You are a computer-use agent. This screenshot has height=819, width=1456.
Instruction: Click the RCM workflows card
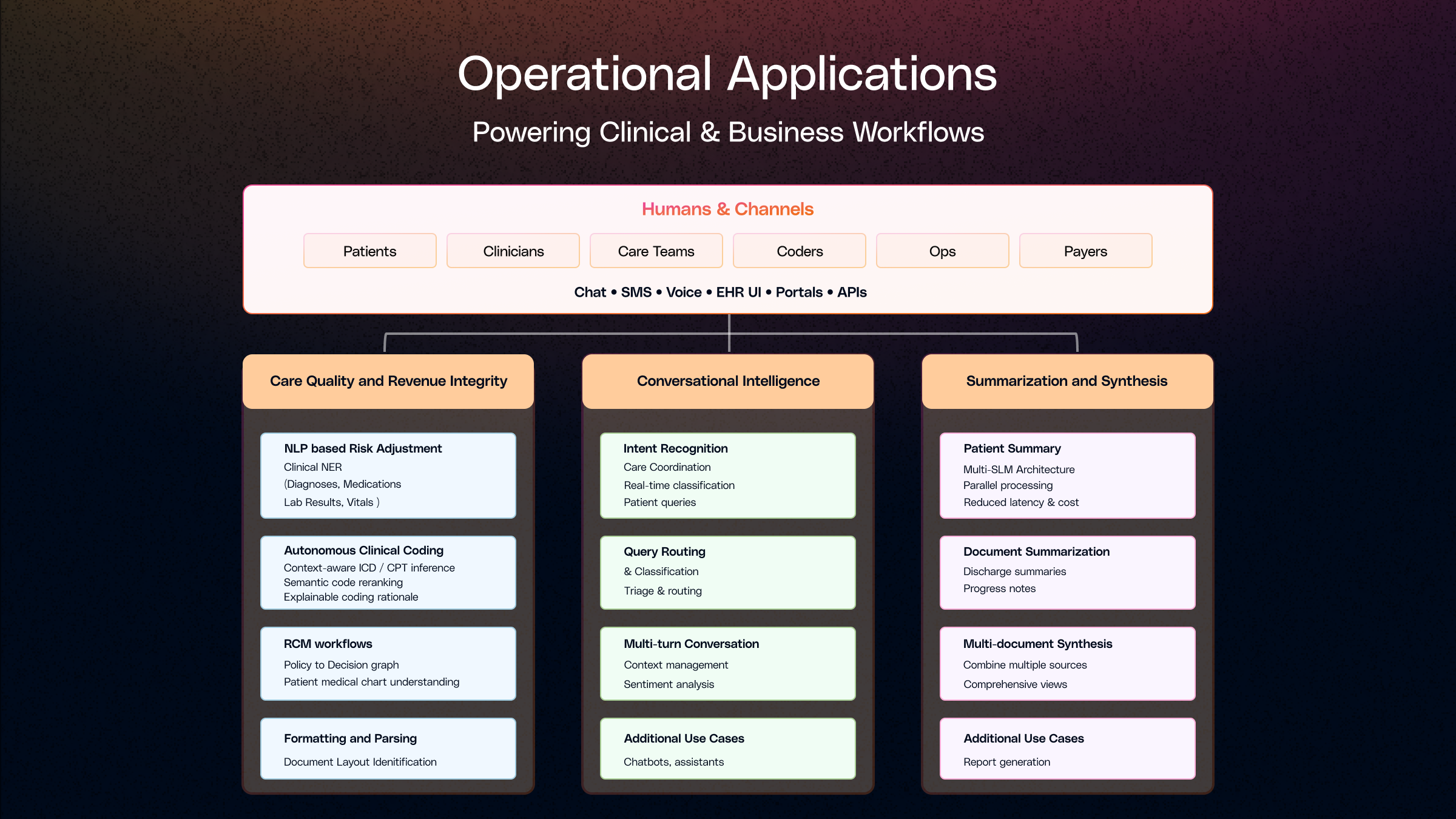tap(388, 663)
